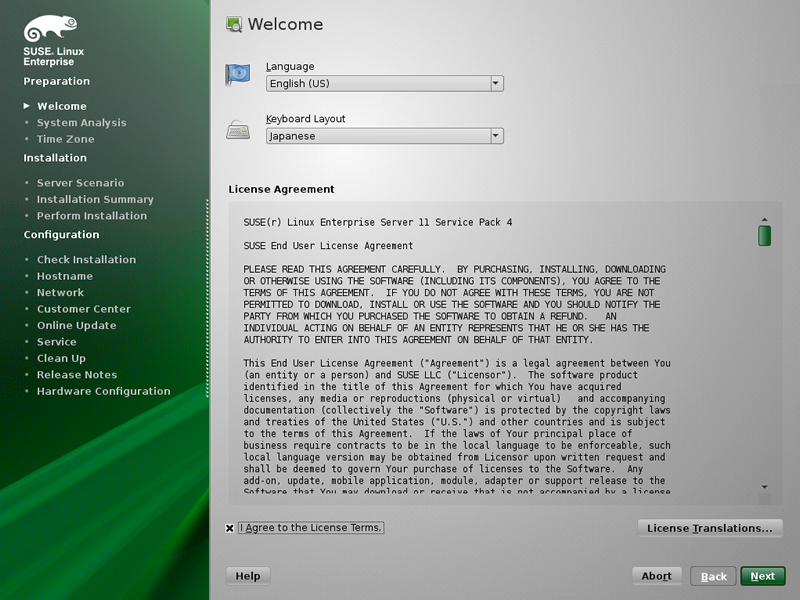Screen dimensions: 800x600
Task: Open the Keyboard Layout dropdown arrow
Action: [496, 136]
